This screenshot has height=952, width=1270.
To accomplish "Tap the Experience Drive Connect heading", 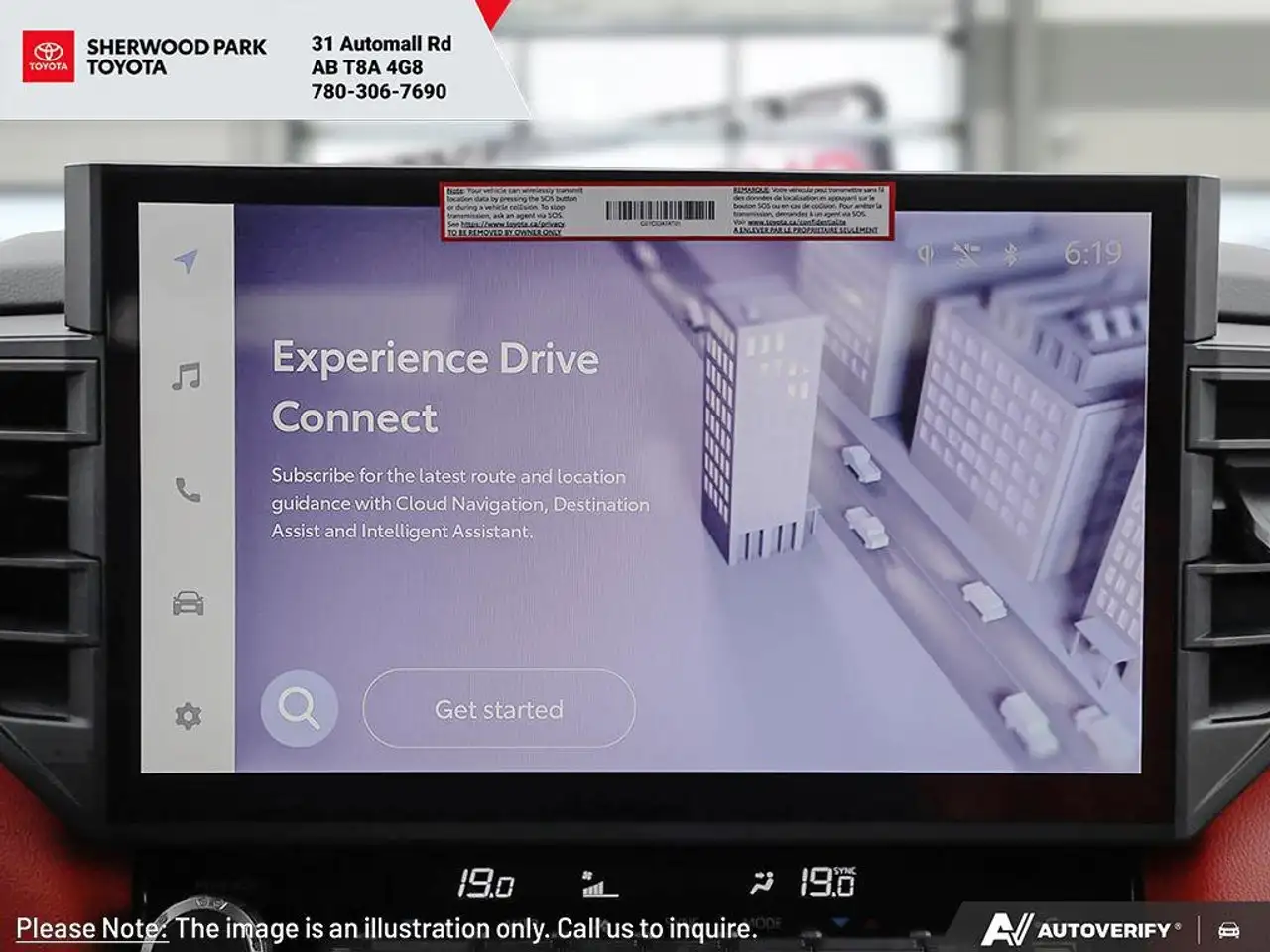I will click(436, 388).
